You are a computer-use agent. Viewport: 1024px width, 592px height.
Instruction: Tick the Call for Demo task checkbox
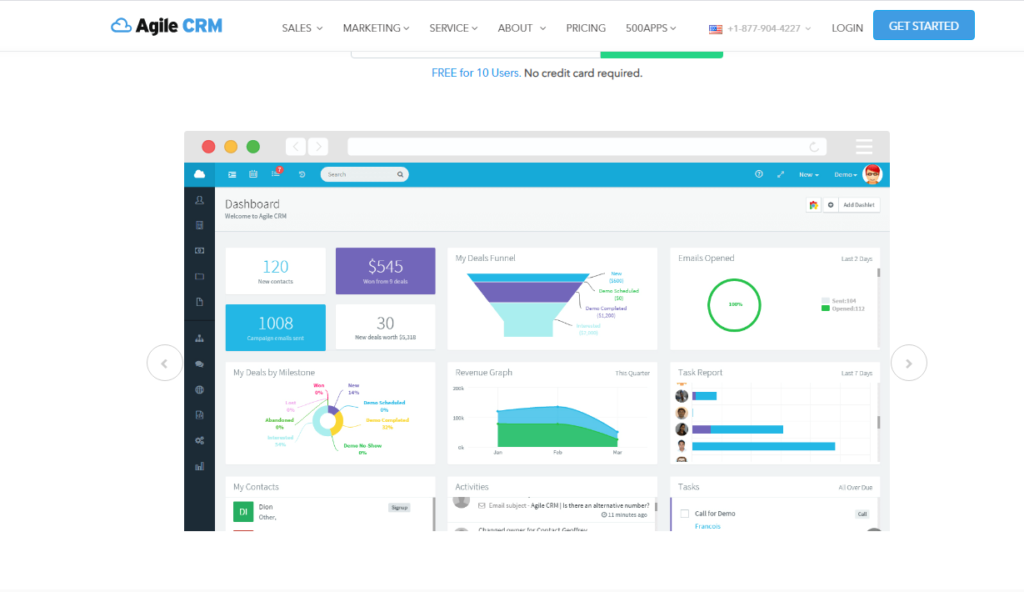pyautogui.click(x=684, y=514)
